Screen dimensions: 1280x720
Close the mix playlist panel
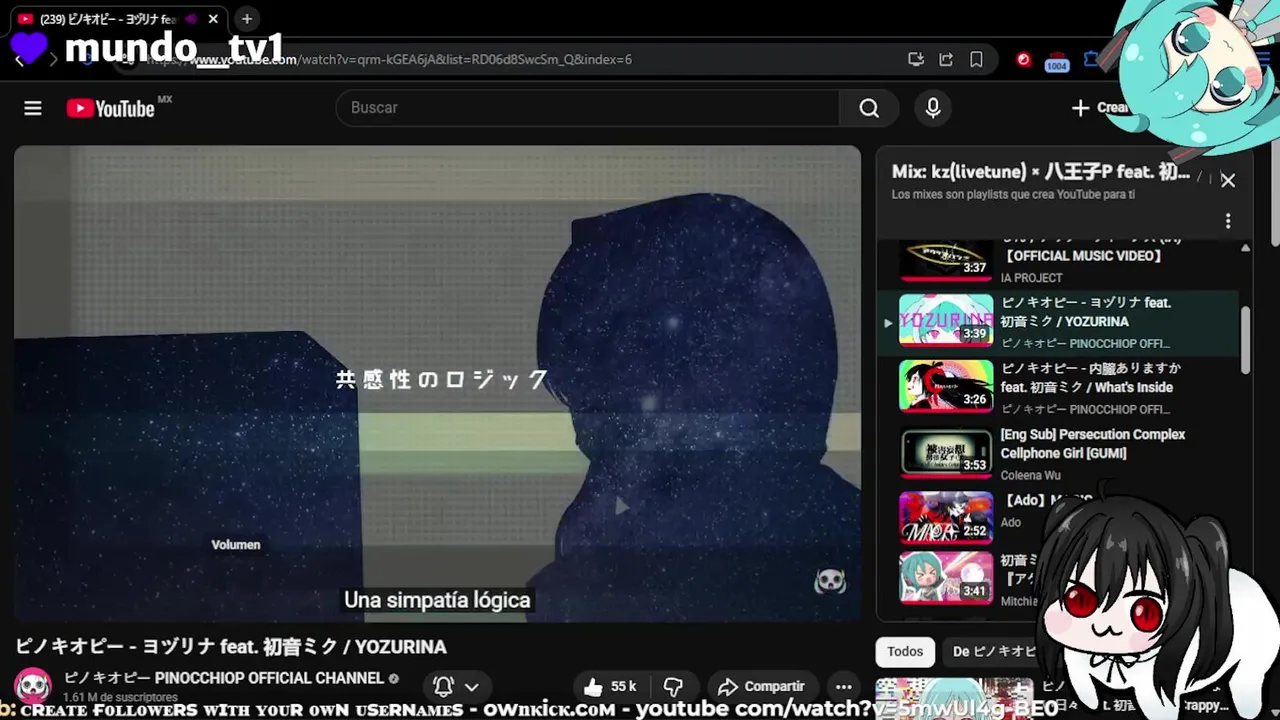(1228, 180)
